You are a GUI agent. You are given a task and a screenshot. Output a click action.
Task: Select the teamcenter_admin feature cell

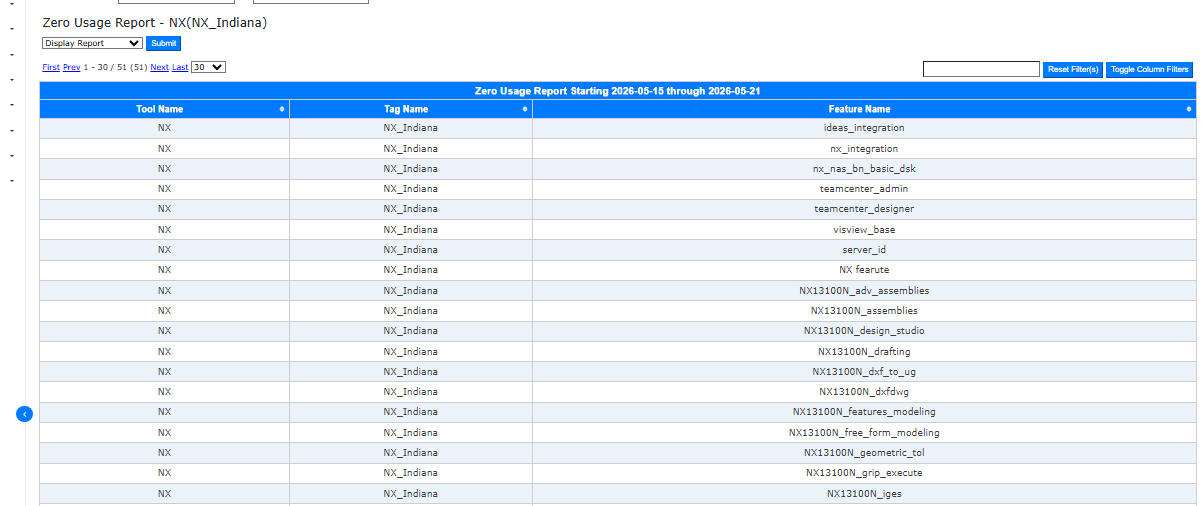click(864, 189)
